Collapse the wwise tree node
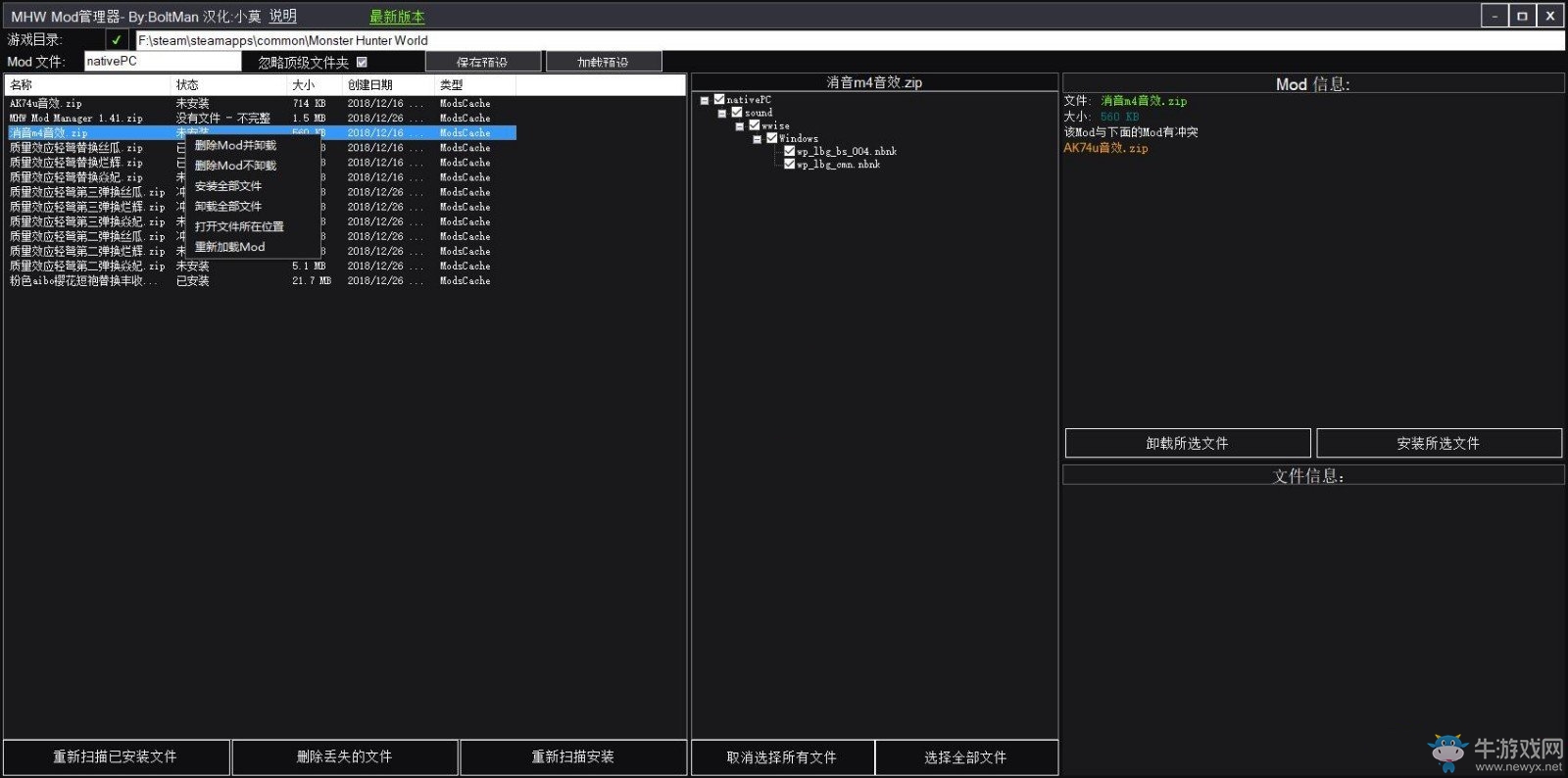Image resolution: width=1568 pixels, height=778 pixels. (739, 126)
